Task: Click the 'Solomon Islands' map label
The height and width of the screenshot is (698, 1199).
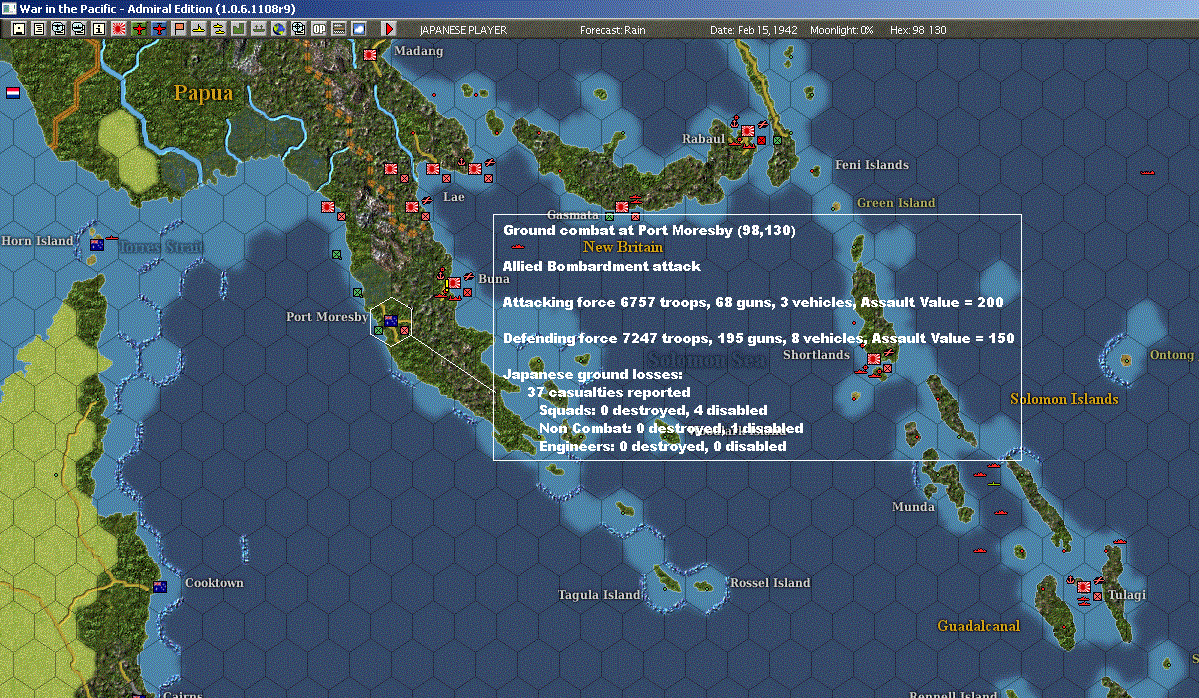Action: (1064, 398)
